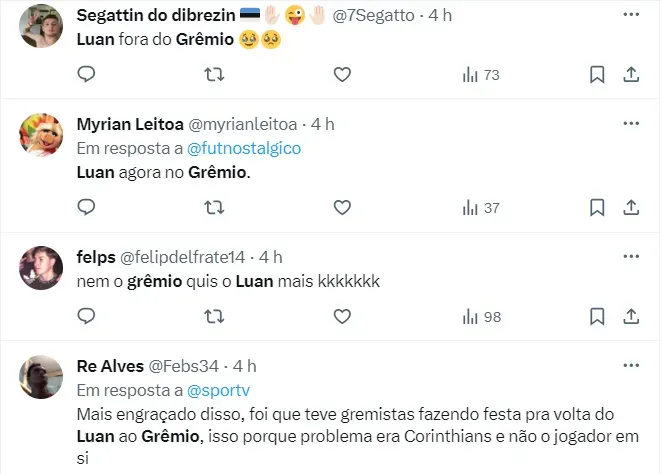
Task: Bookmark Myrian Leitoa's tweet
Action: click(x=596, y=207)
